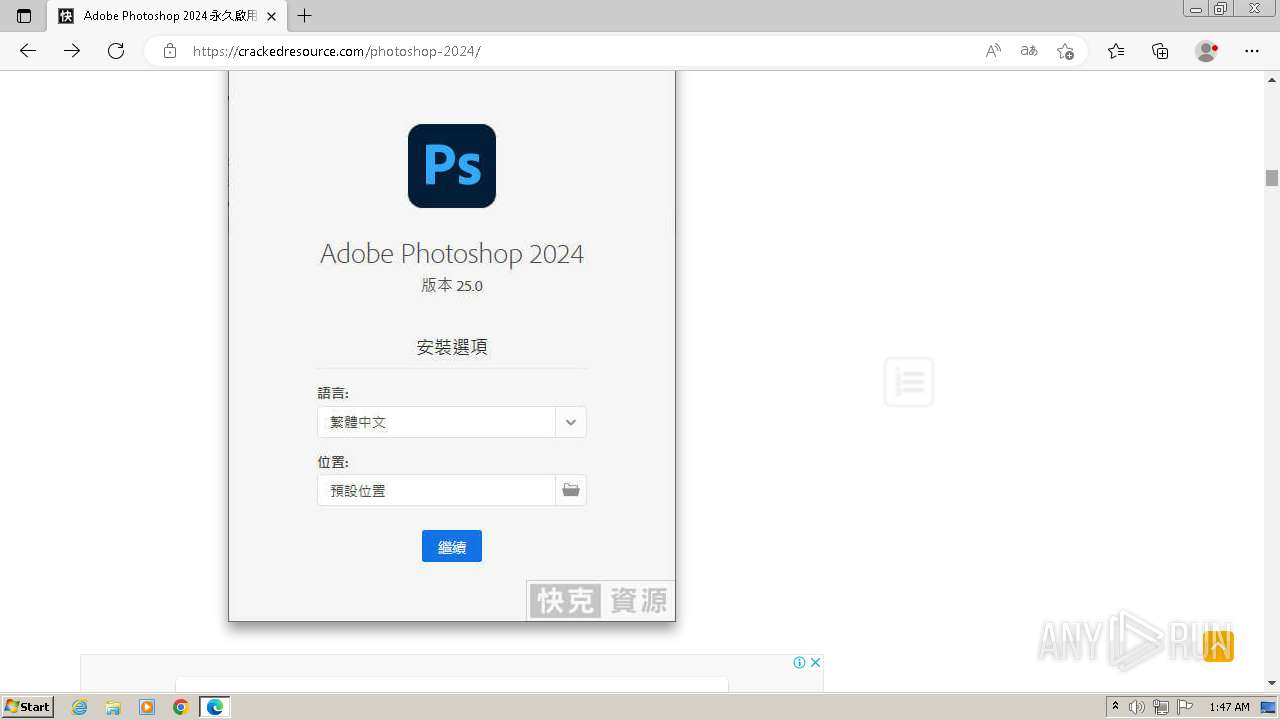Click the 預設位置 location field

pyautogui.click(x=436, y=490)
